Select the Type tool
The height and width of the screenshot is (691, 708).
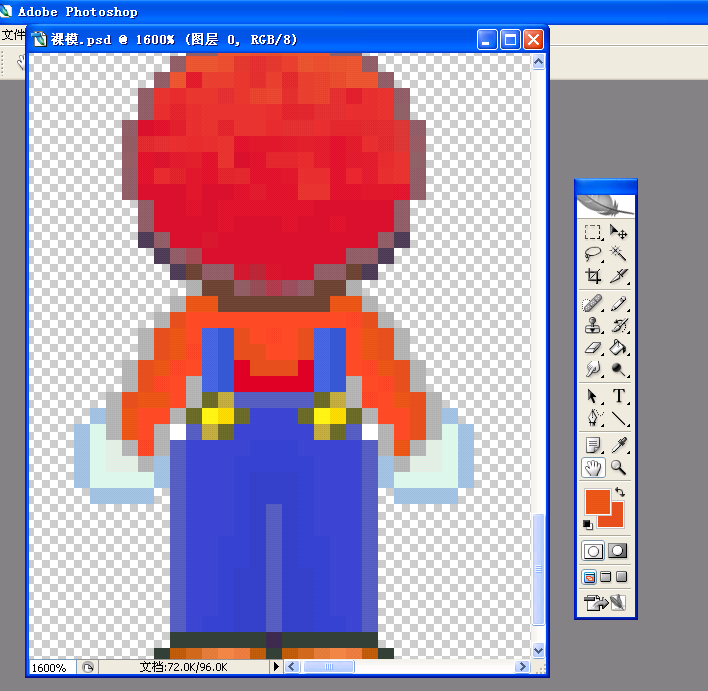(618, 396)
